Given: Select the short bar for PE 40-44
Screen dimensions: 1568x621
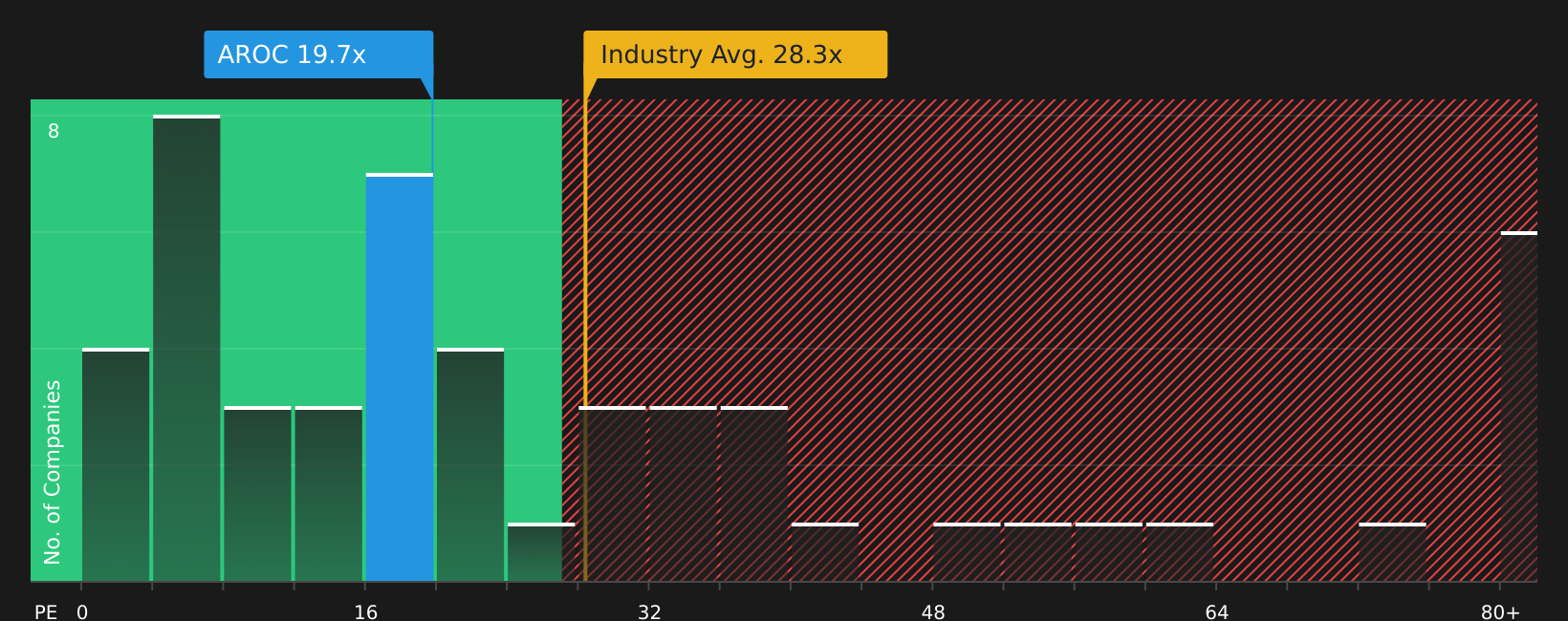Looking at the screenshot, I should click(825, 552).
